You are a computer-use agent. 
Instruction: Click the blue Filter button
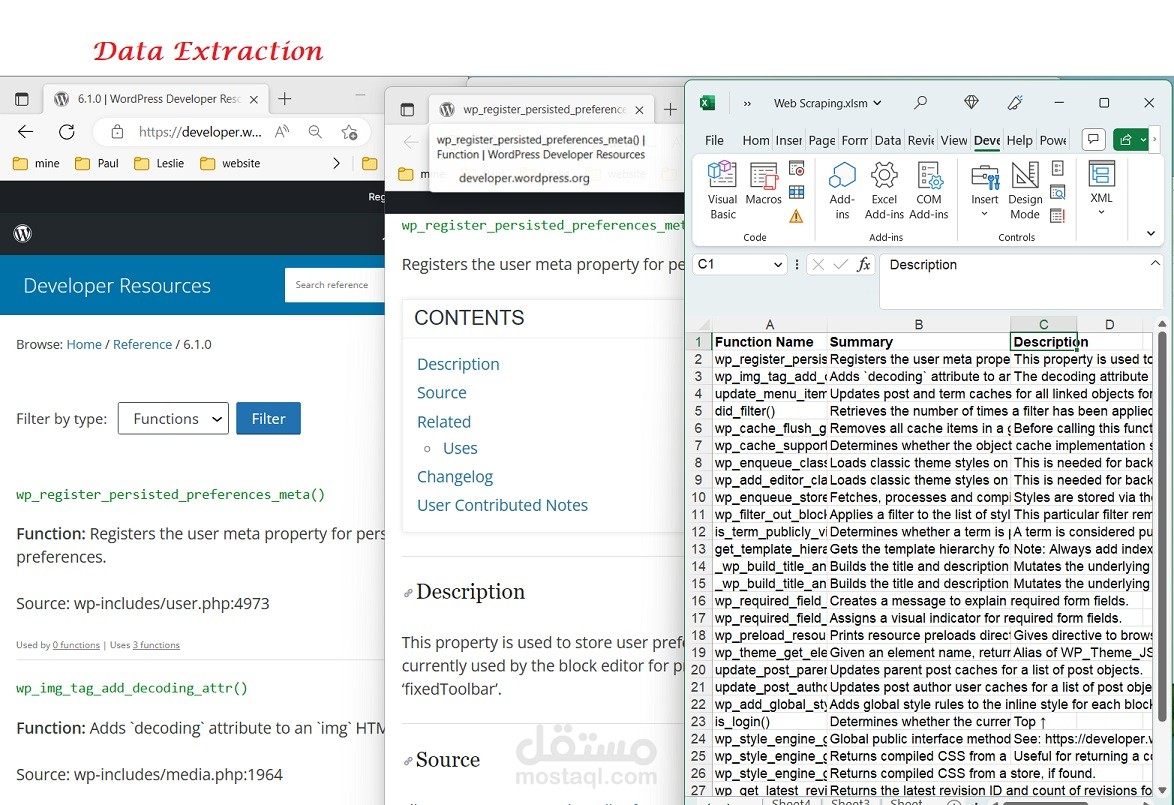point(268,419)
